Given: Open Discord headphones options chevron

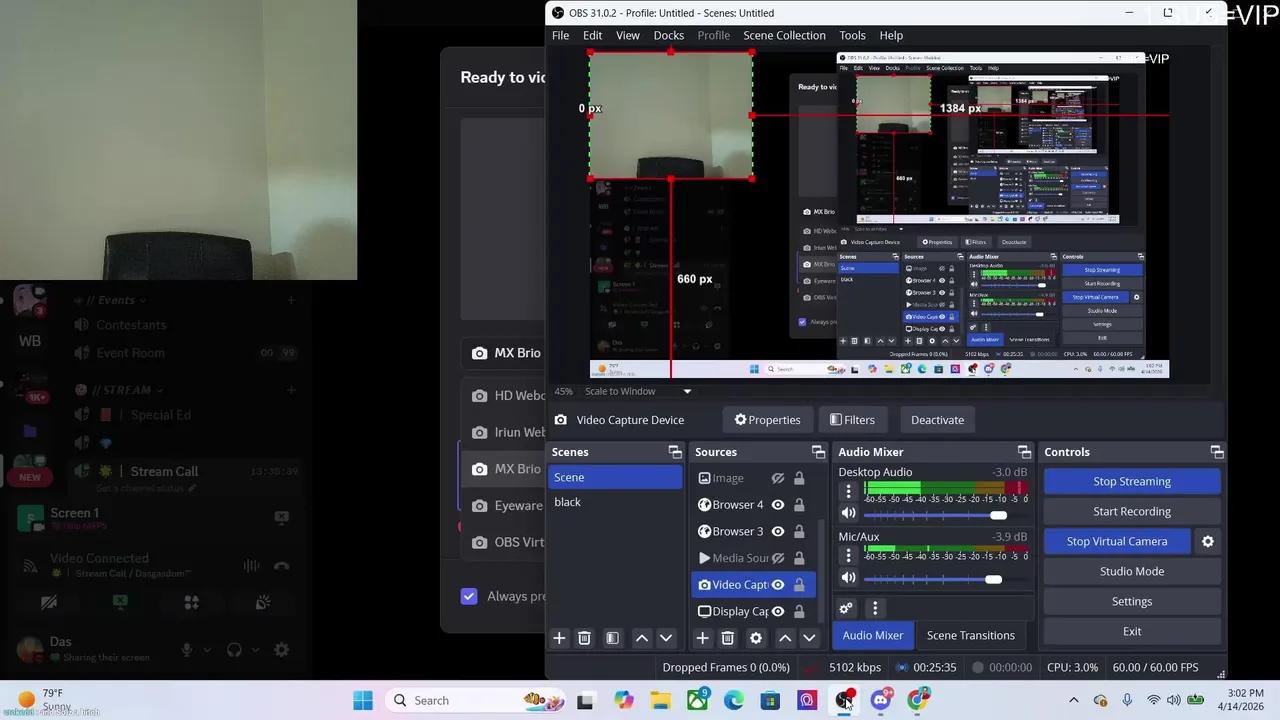Looking at the screenshot, I should pyautogui.click(x=255, y=649).
